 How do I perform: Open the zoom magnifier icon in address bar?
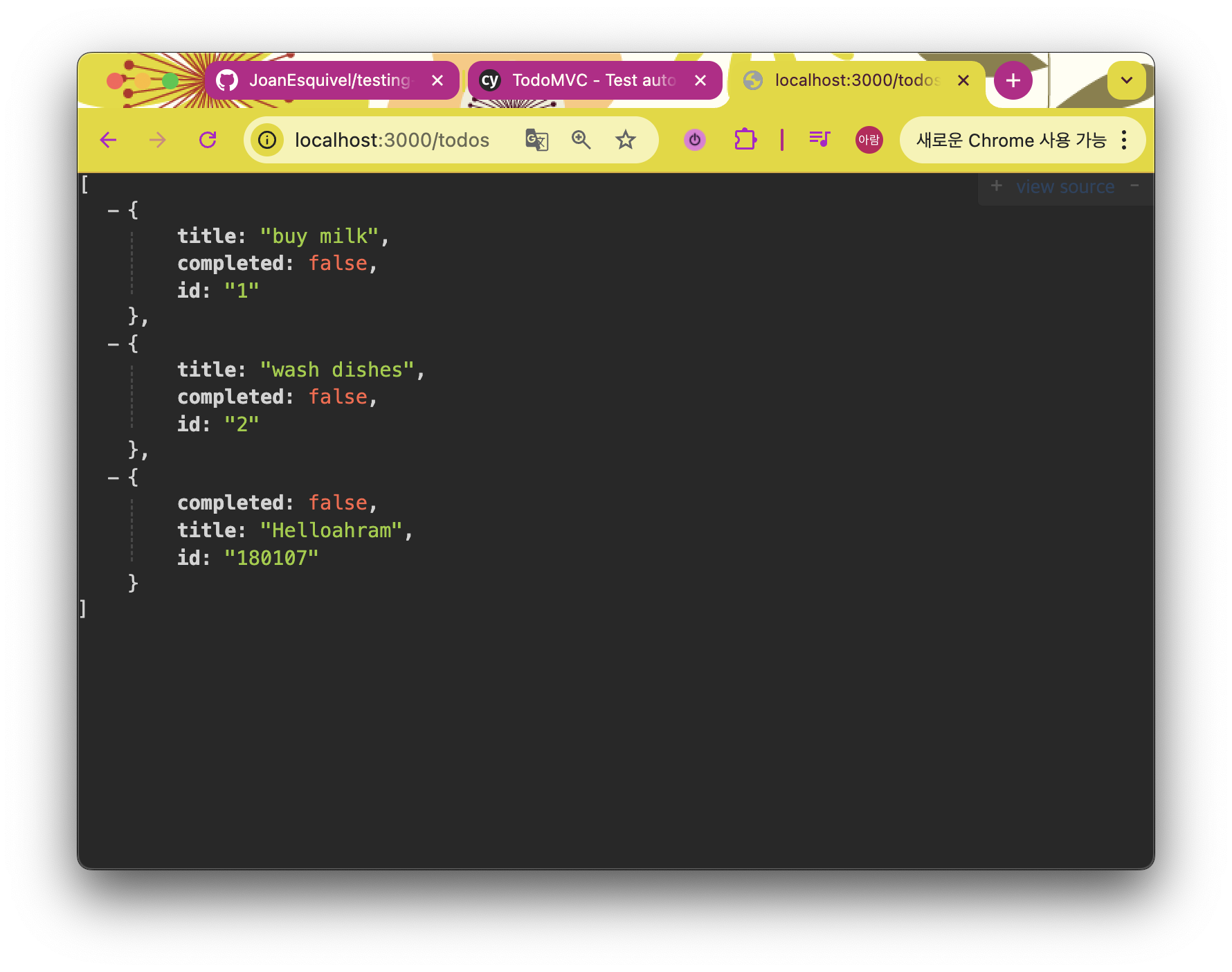pos(581,141)
